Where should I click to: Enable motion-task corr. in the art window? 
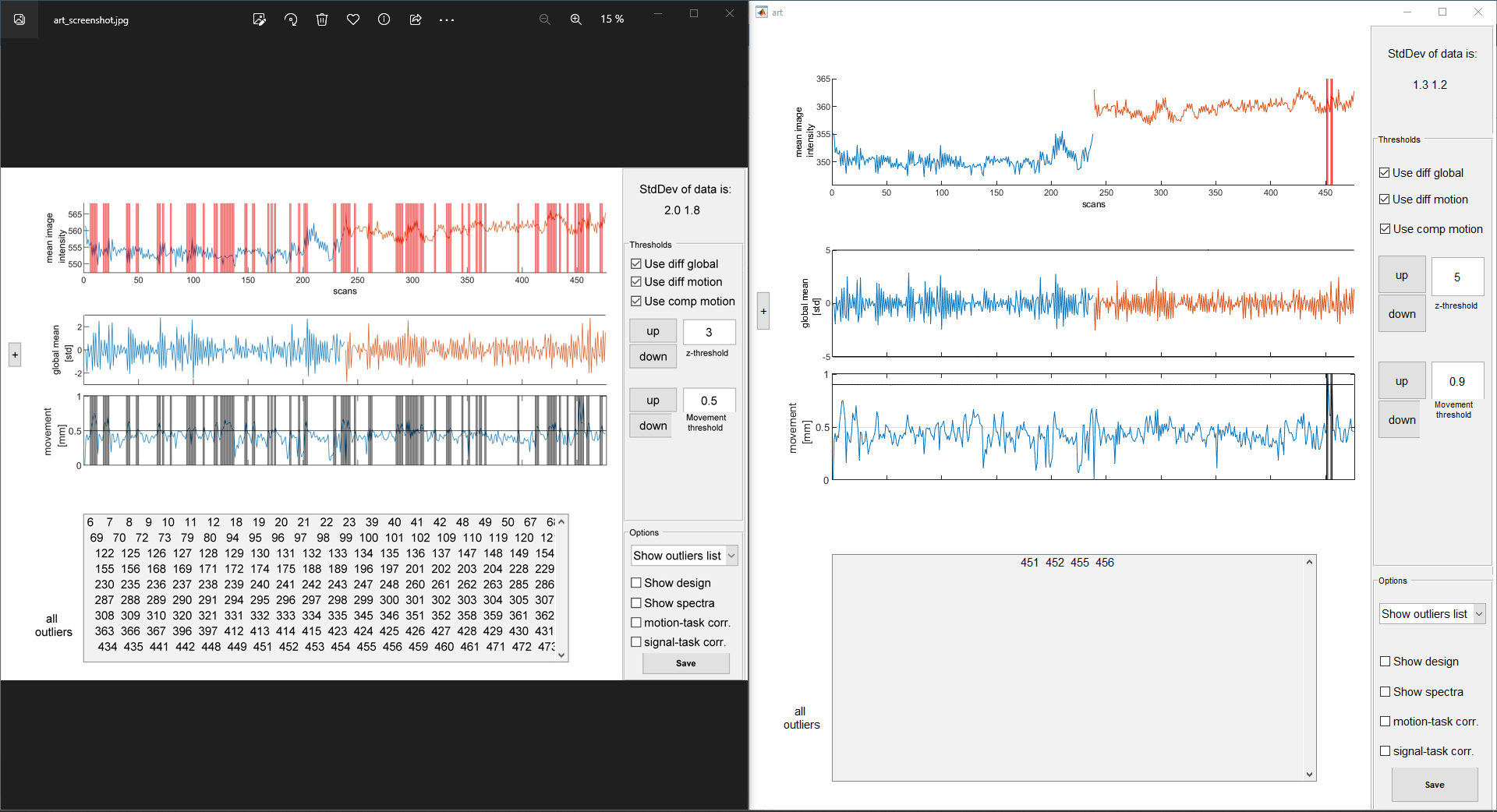pos(1386,722)
